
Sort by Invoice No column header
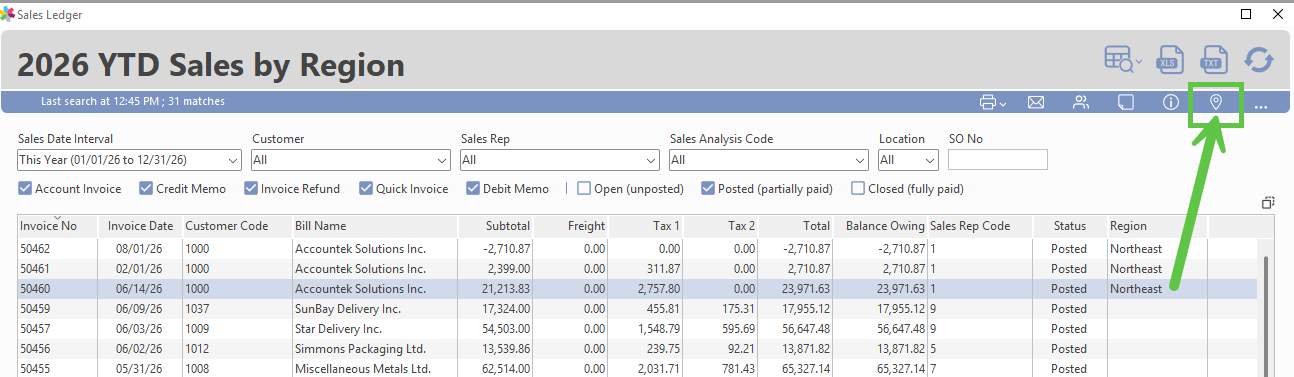pos(57,227)
